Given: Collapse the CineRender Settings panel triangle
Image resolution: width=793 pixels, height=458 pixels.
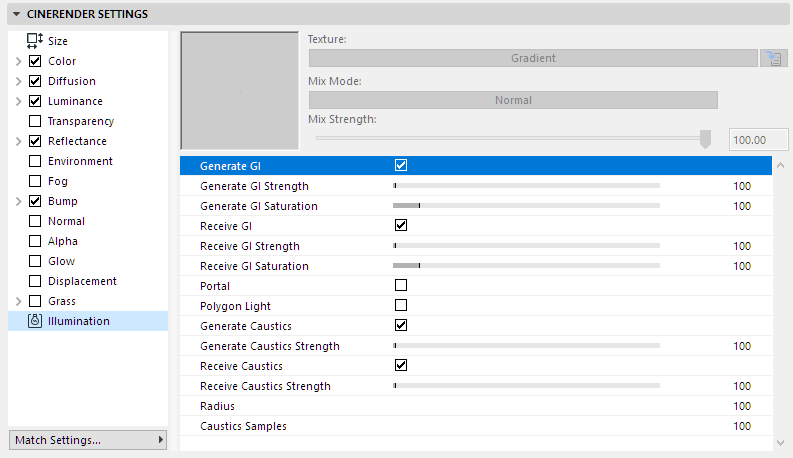Looking at the screenshot, I should point(16,14).
